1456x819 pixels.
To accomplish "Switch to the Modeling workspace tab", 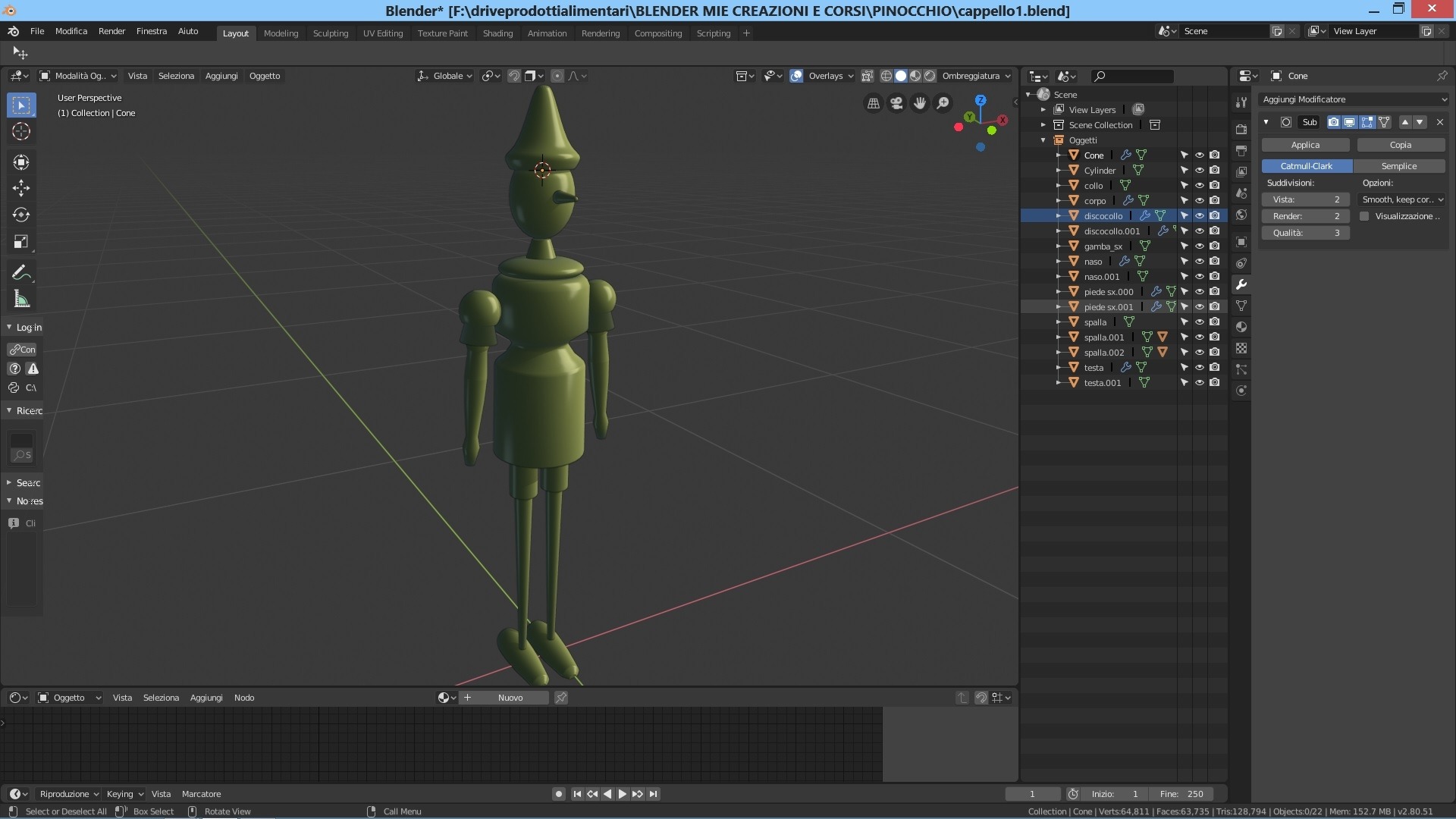I will click(281, 33).
